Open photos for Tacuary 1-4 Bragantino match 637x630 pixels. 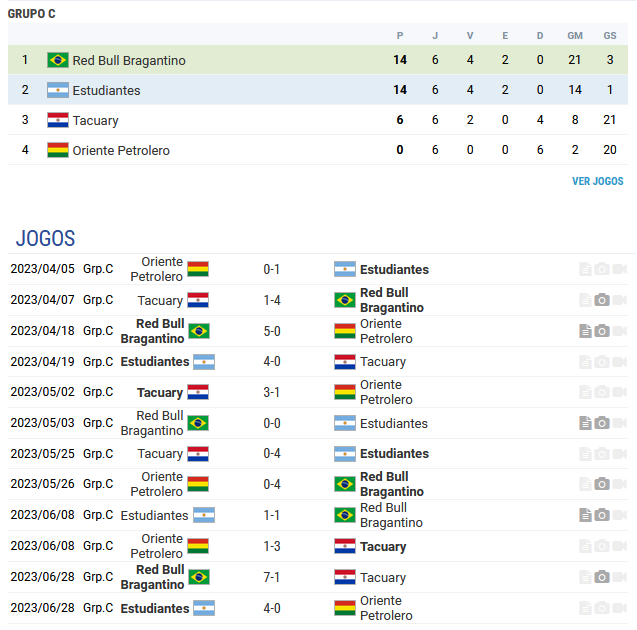coord(602,300)
